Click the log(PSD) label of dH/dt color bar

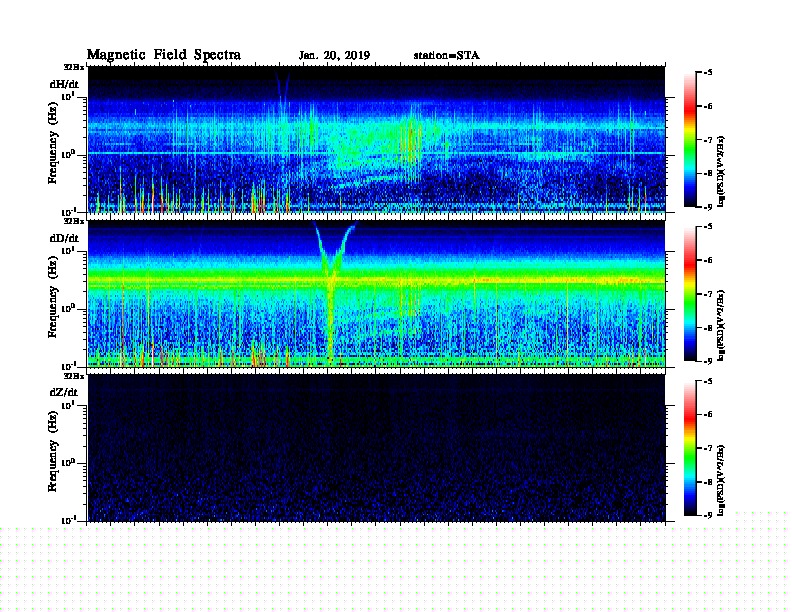721,171
